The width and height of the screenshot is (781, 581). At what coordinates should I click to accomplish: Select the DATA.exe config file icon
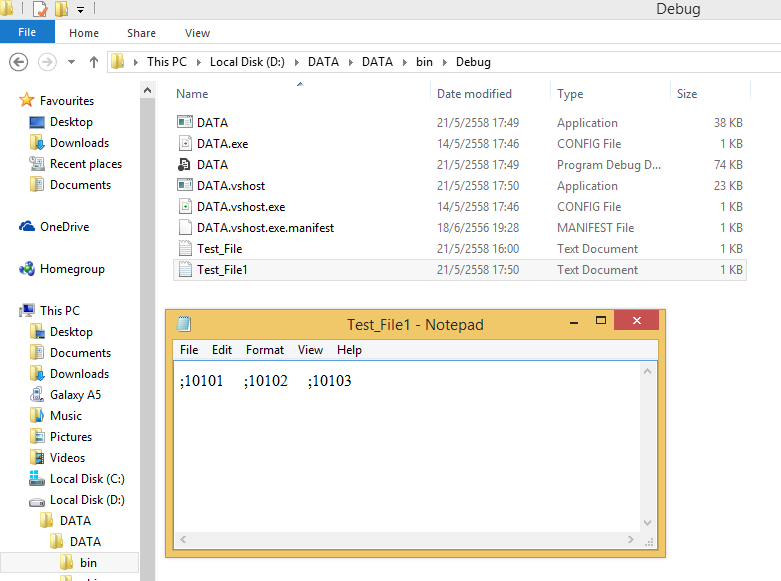click(x=185, y=144)
